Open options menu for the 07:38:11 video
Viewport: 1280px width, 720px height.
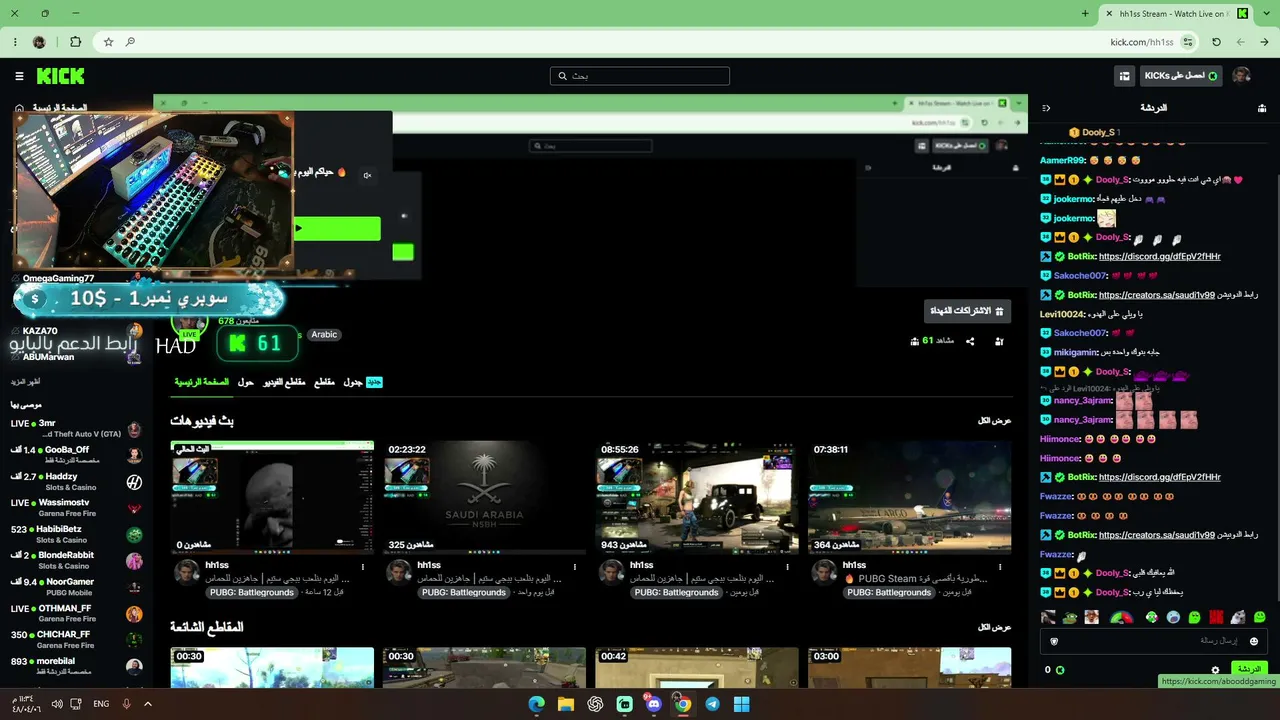click(1000, 567)
